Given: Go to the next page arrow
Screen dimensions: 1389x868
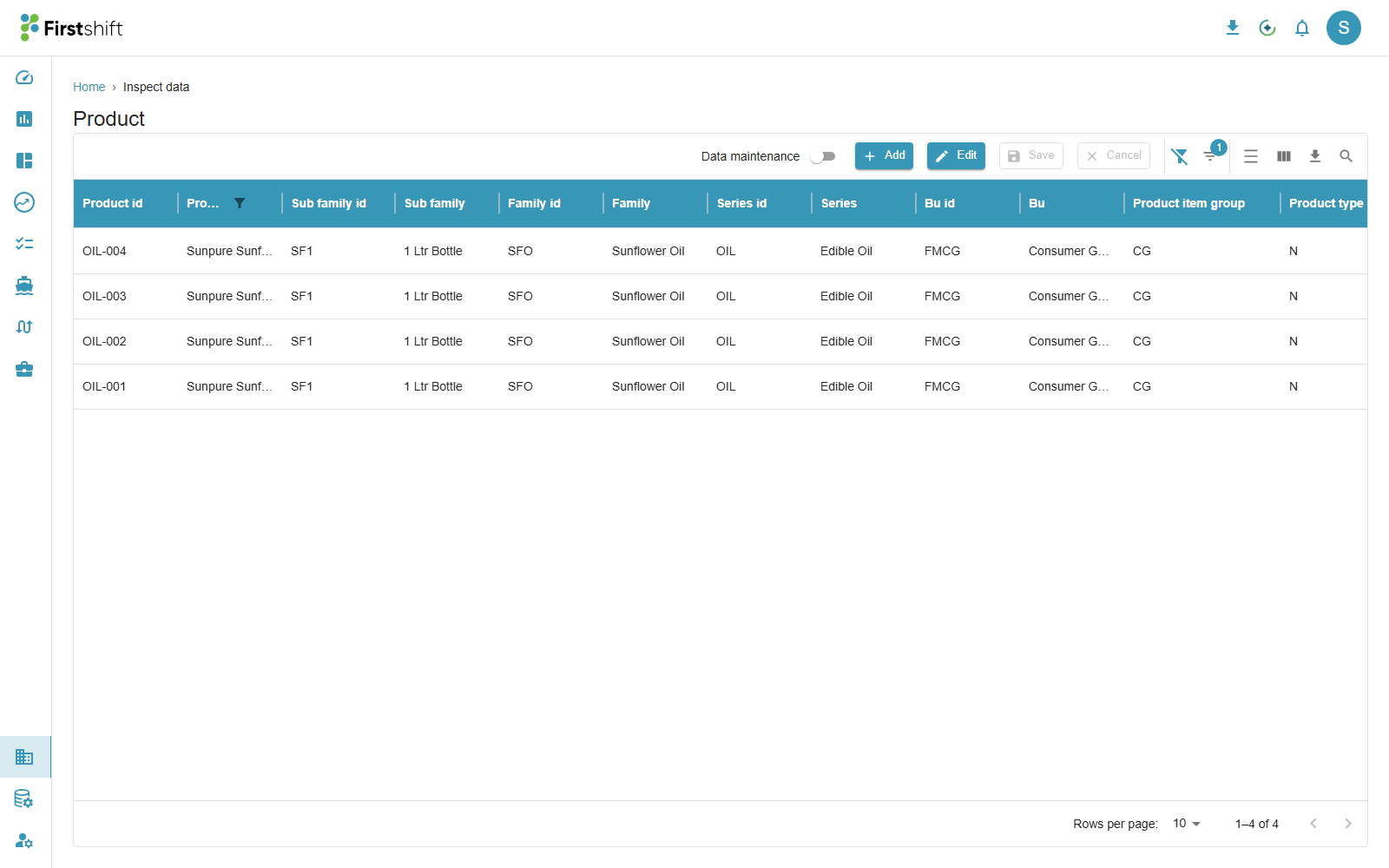Looking at the screenshot, I should [x=1348, y=824].
